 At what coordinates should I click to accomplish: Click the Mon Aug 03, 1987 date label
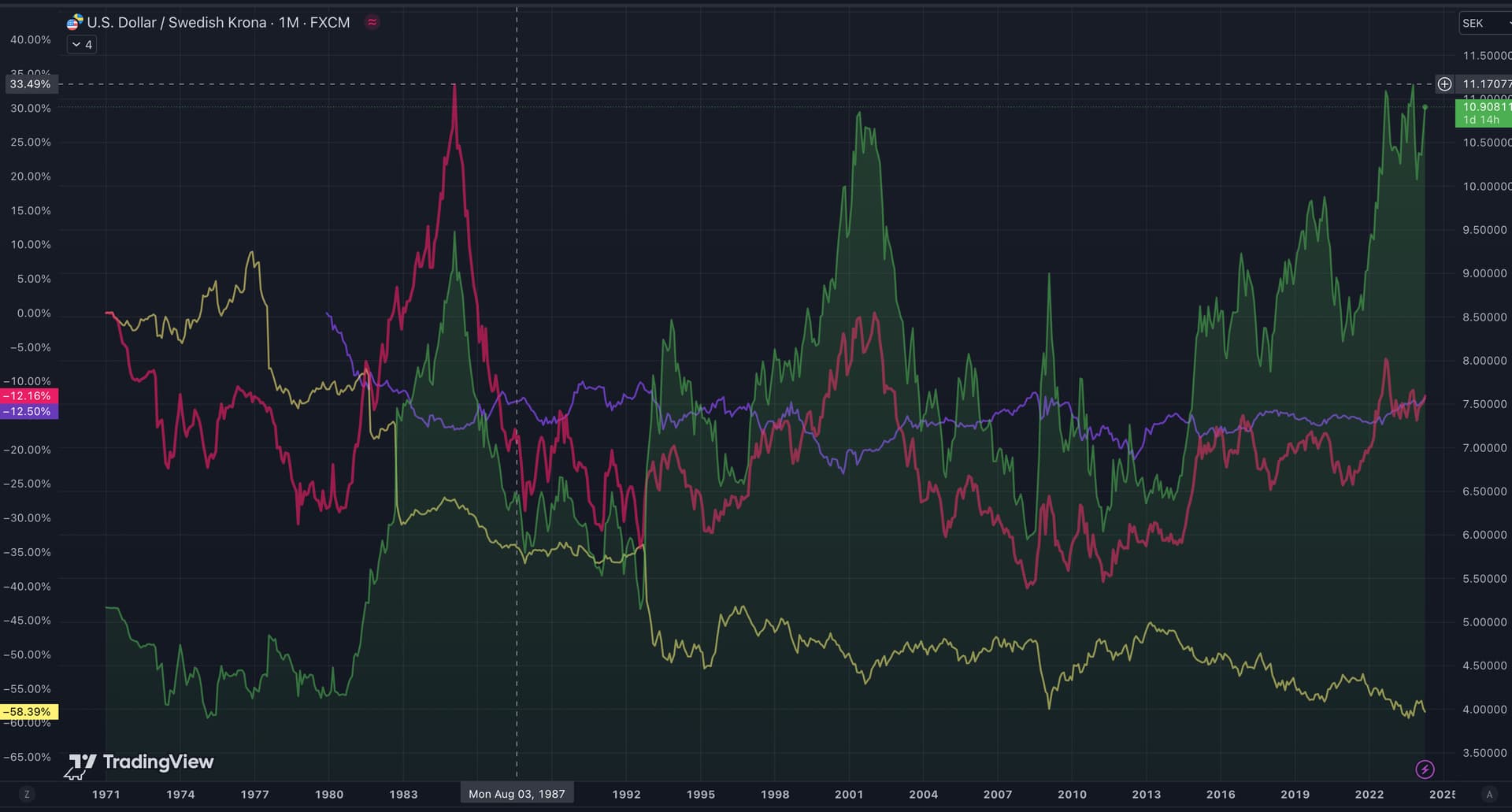517,794
